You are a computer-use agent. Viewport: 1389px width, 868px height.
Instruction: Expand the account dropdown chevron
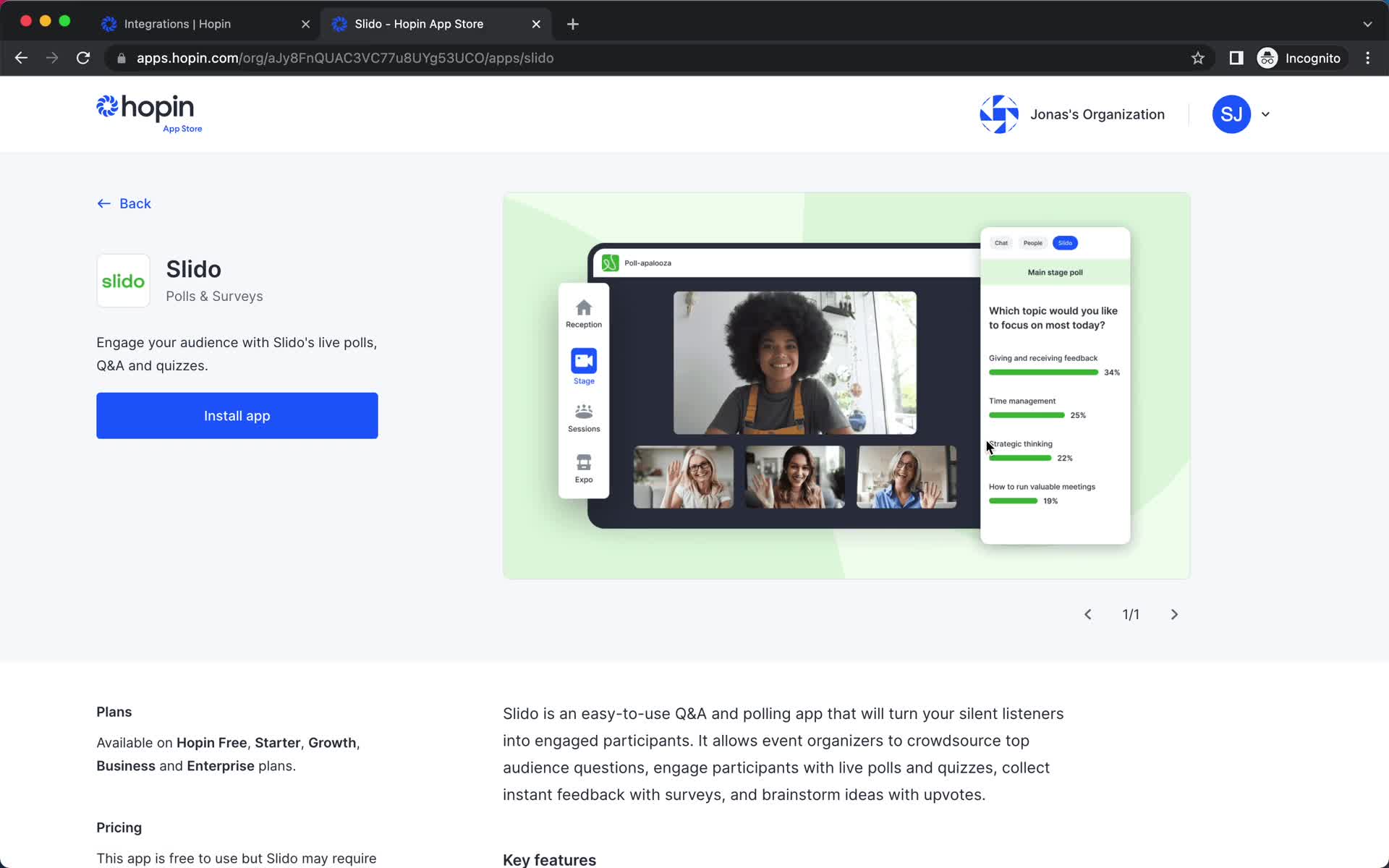1265,114
